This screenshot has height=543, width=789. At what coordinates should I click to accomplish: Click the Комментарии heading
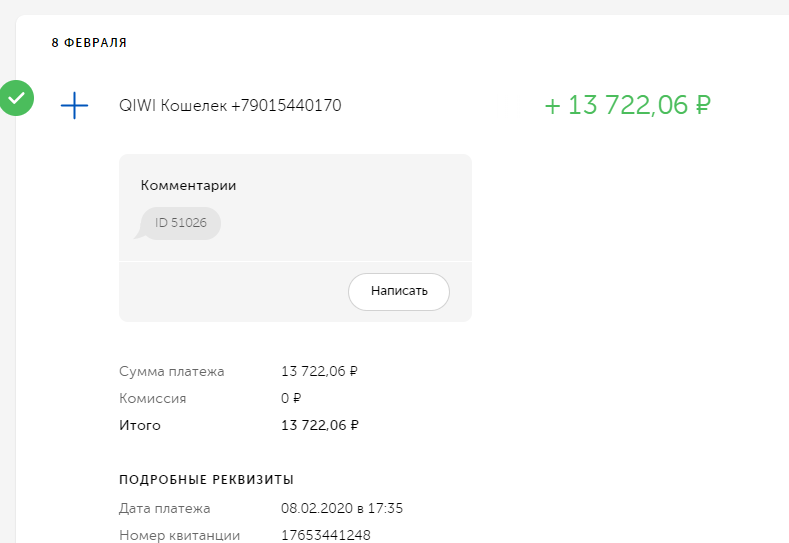tap(188, 185)
